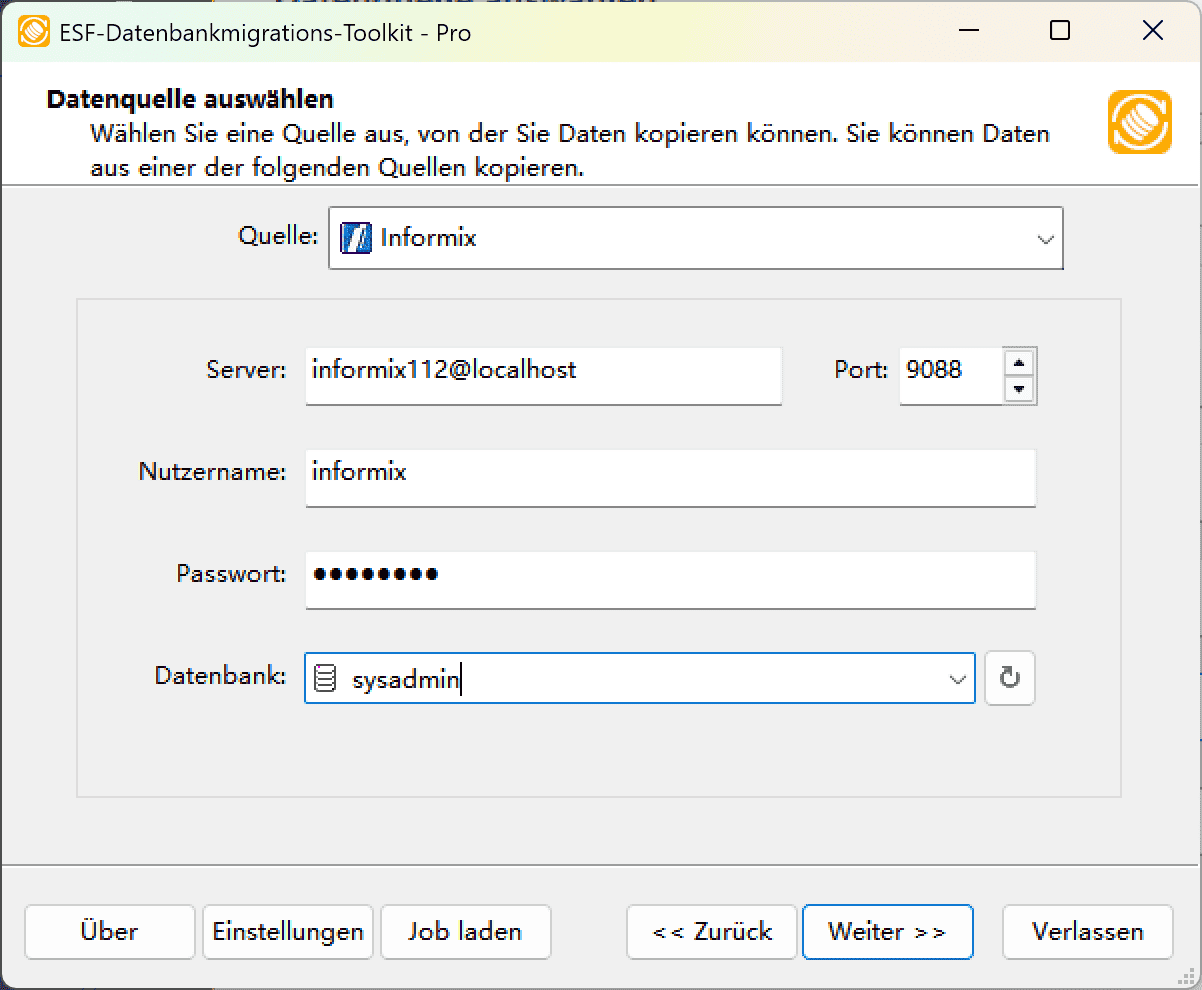Image resolution: width=1202 pixels, height=990 pixels.
Task: Expand the Datenbank combo box list
Action: click(955, 678)
